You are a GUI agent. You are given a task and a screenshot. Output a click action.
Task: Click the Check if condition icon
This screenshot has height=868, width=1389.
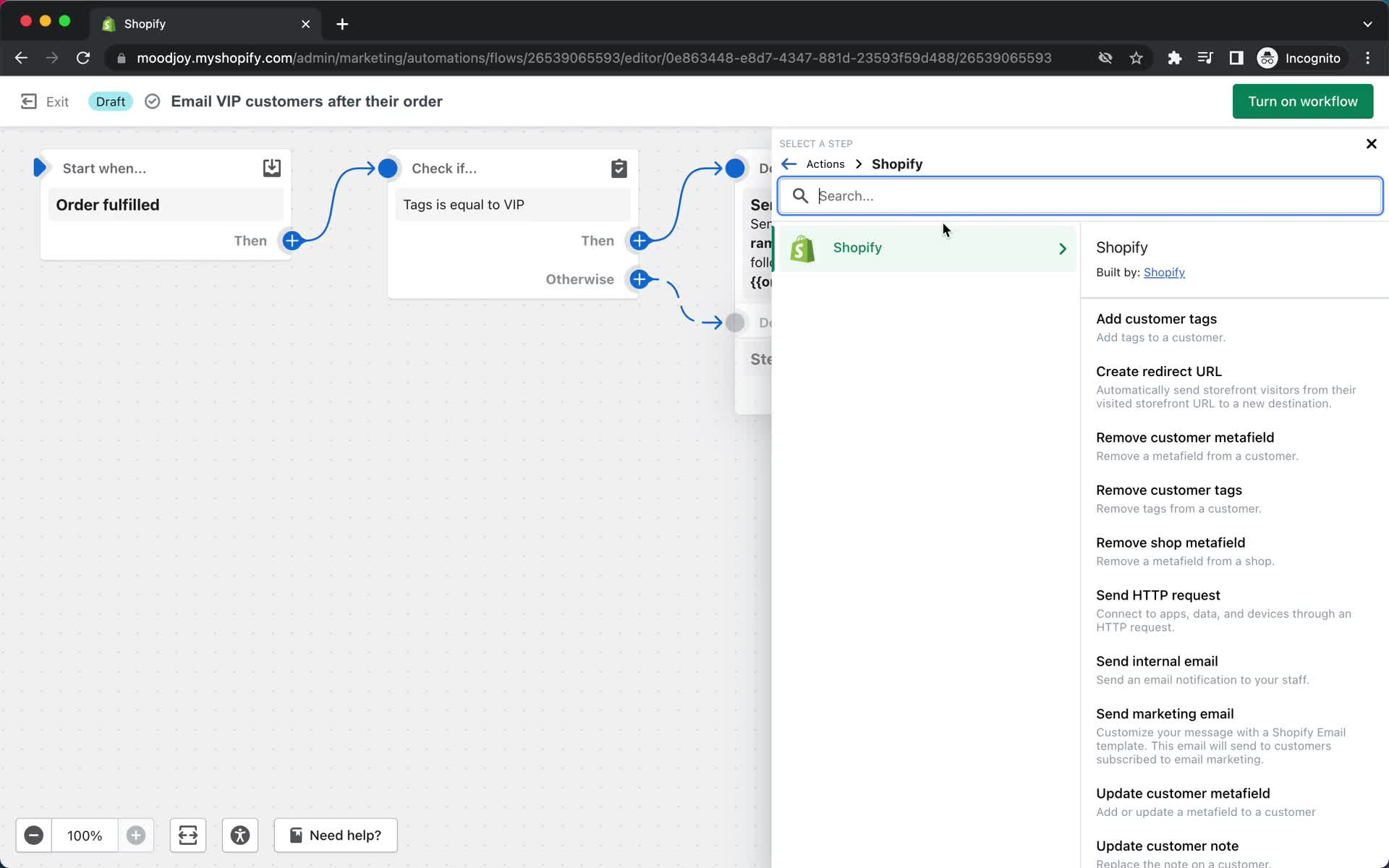pyautogui.click(x=619, y=168)
